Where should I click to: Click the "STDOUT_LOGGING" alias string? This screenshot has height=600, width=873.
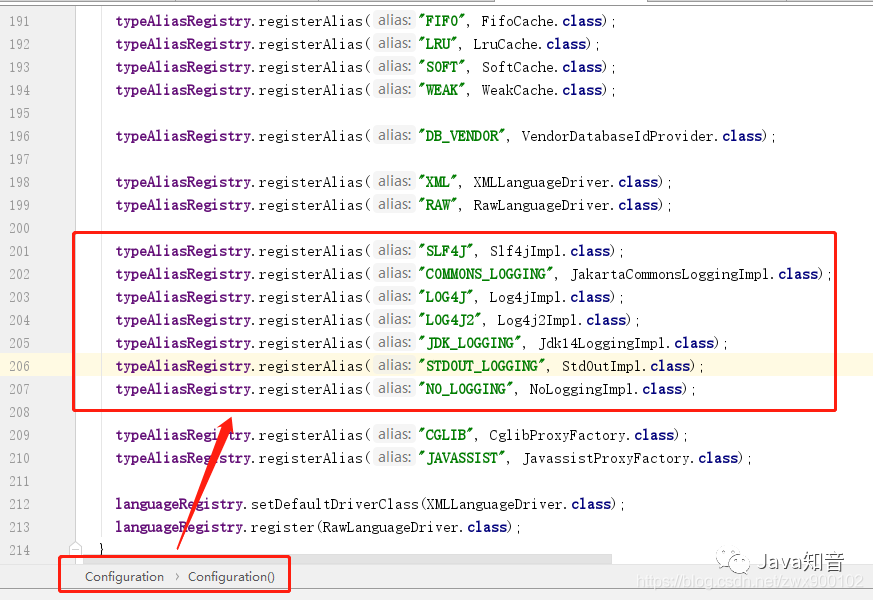(482, 366)
